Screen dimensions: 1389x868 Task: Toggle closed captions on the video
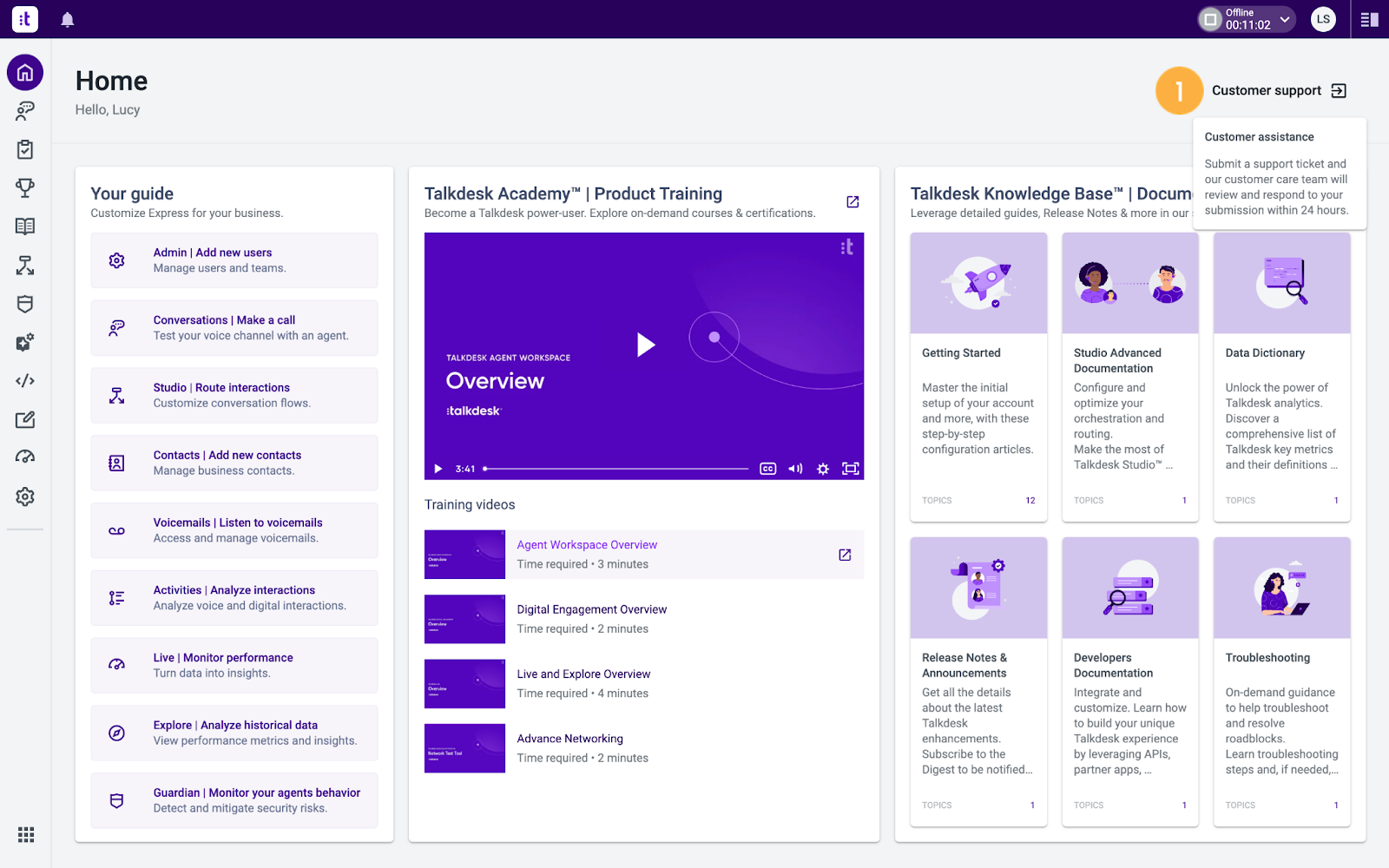tap(767, 469)
